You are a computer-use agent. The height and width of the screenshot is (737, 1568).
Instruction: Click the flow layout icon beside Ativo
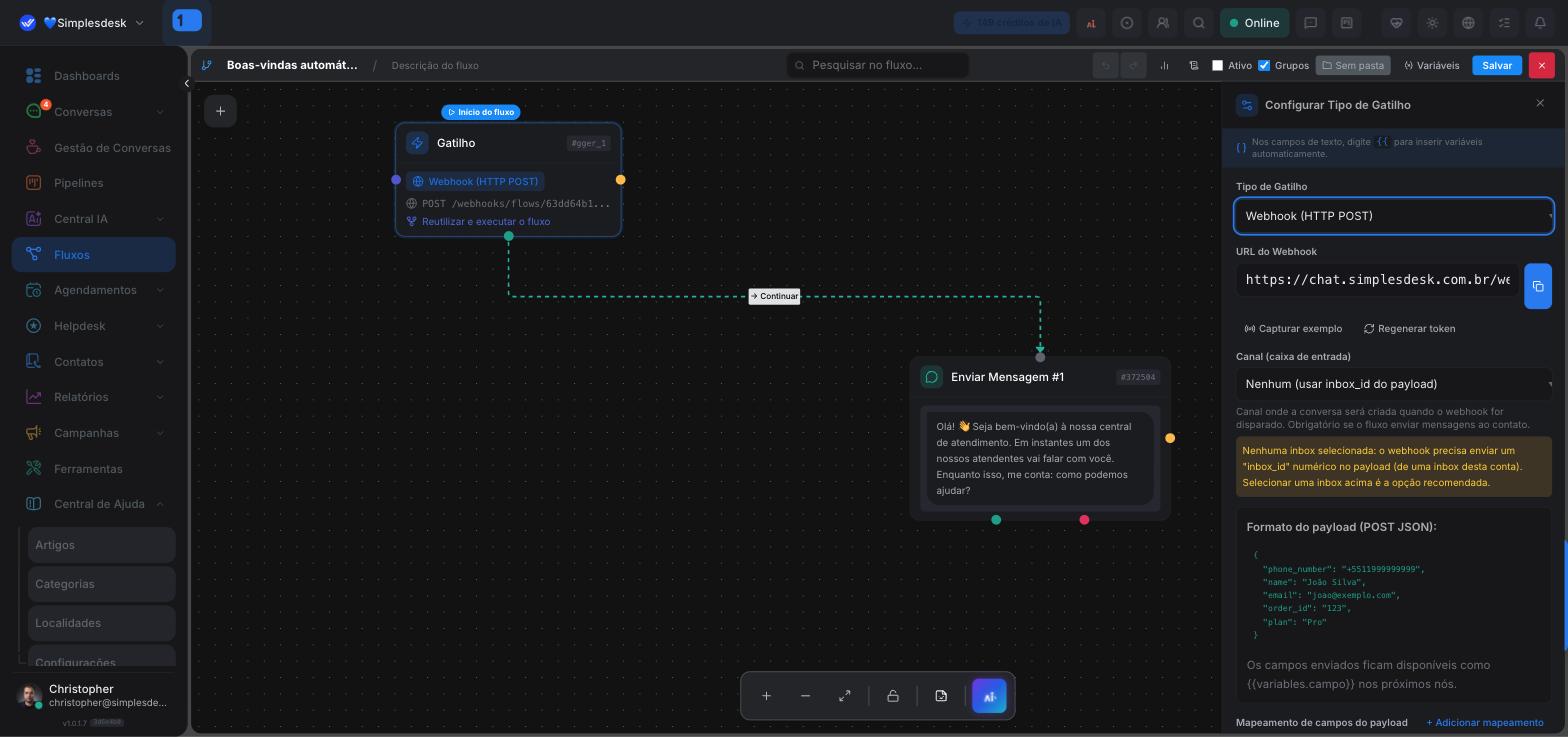click(x=1193, y=65)
